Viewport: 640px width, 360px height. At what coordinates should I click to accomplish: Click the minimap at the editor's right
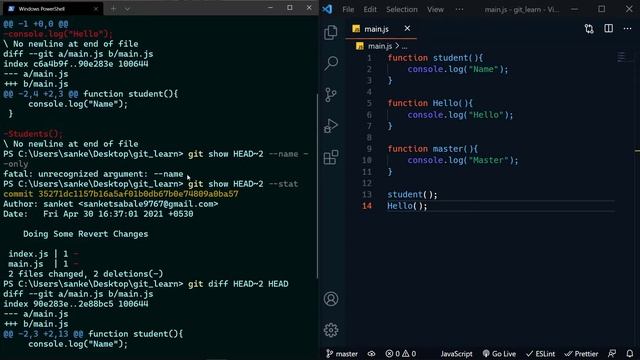tap(621, 57)
